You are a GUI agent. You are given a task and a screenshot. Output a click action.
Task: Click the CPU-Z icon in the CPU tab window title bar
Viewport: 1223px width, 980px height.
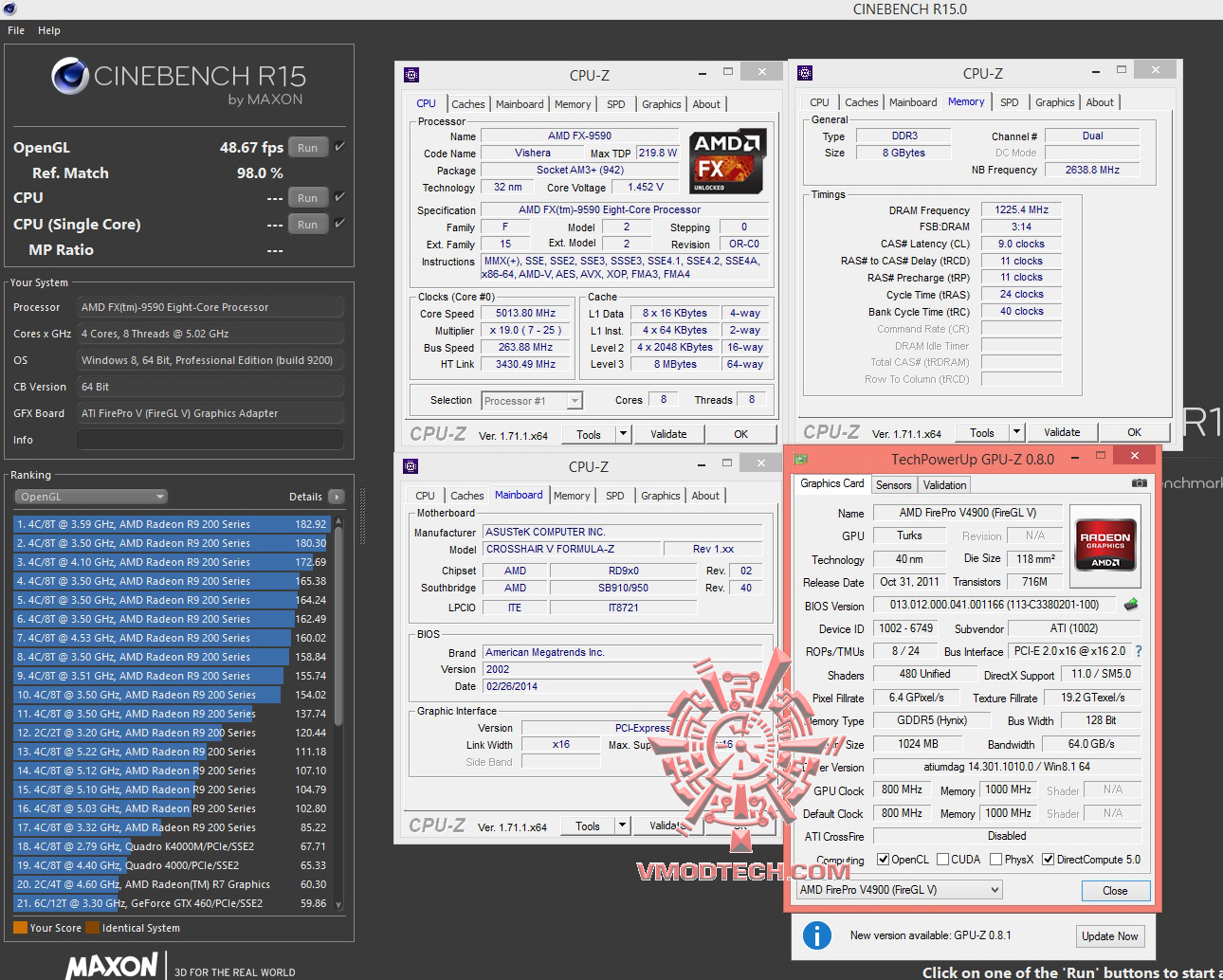click(x=411, y=75)
